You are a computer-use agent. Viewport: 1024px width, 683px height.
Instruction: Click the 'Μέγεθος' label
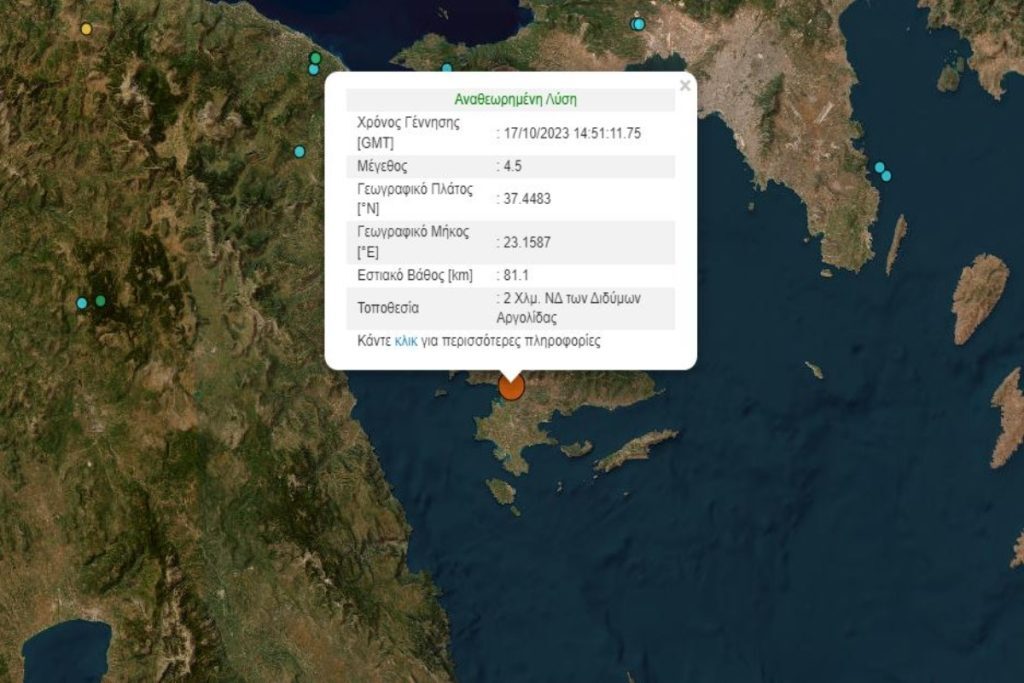coord(382,166)
